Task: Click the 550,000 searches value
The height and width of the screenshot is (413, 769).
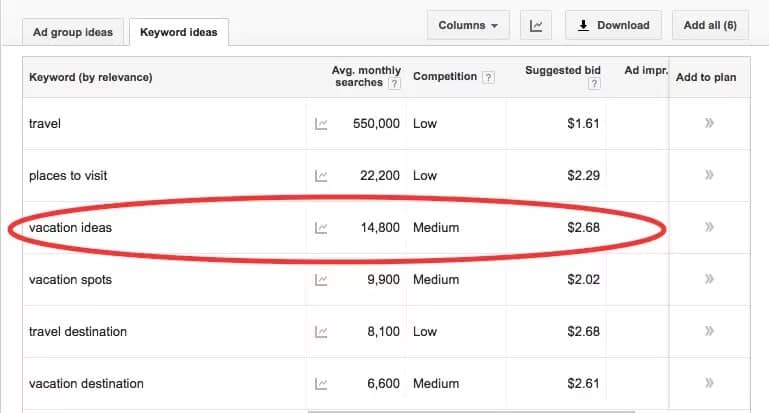Action: (x=376, y=124)
